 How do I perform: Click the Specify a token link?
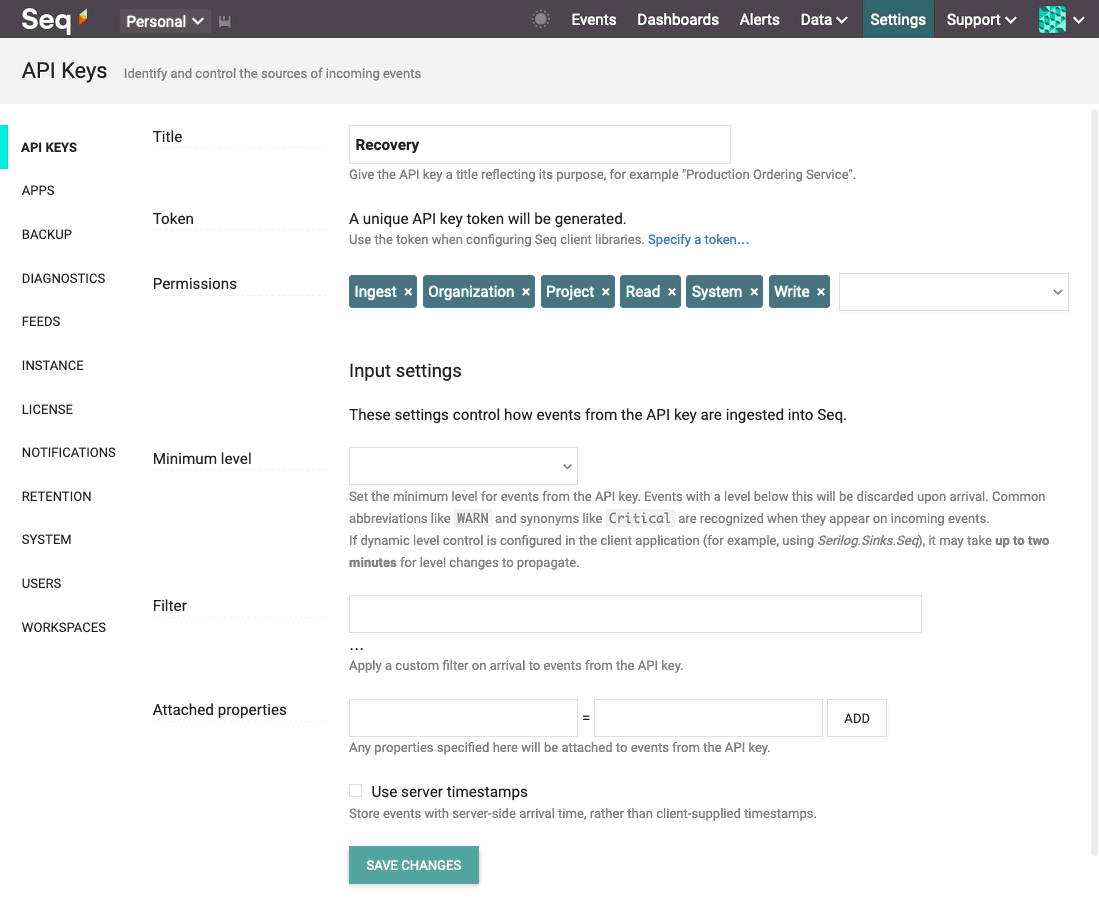pos(698,240)
